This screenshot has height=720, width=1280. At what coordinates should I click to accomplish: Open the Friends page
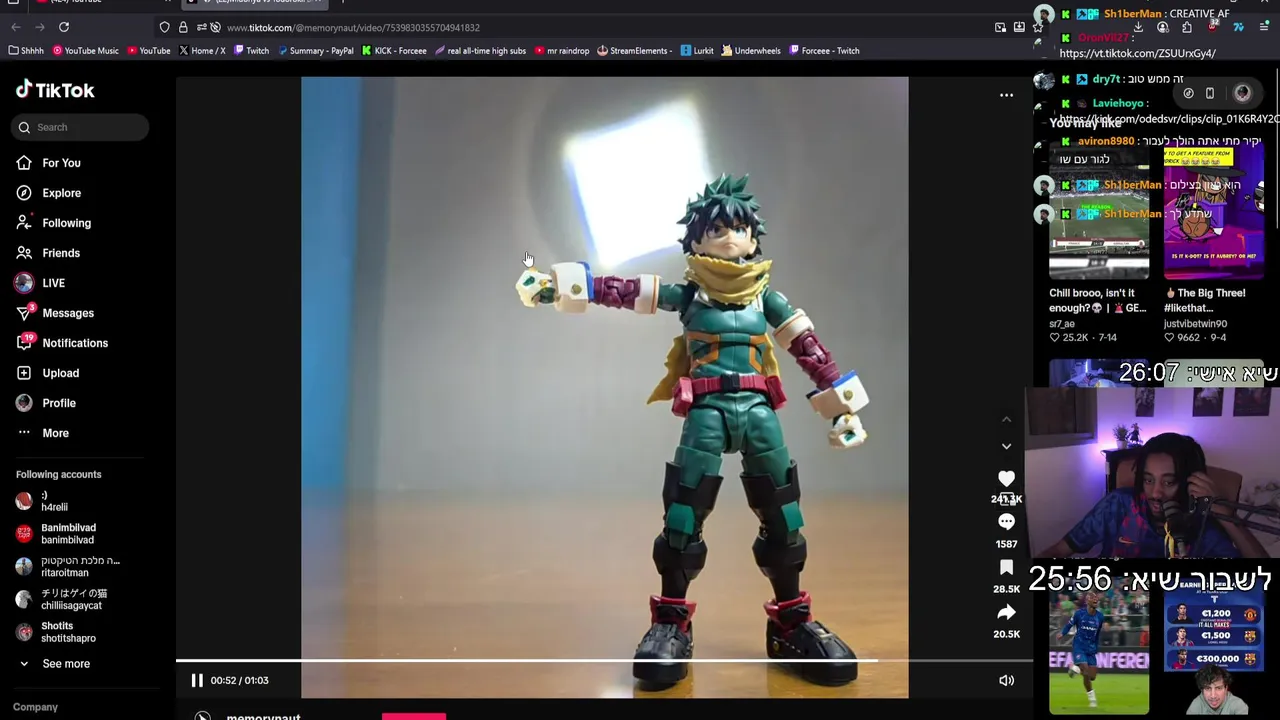tap(47, 253)
